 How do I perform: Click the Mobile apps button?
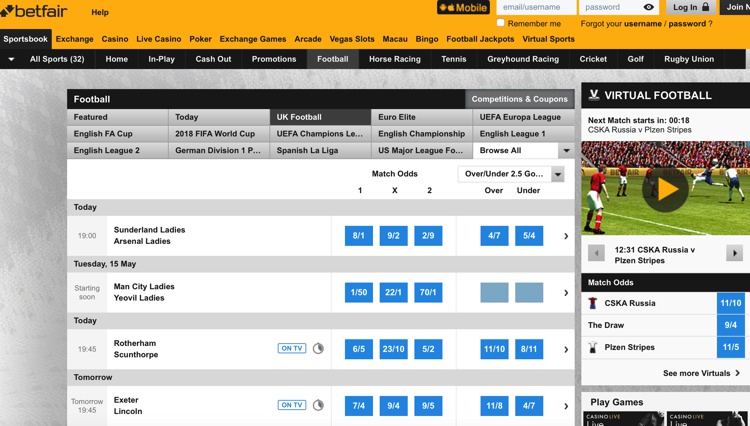click(x=463, y=8)
